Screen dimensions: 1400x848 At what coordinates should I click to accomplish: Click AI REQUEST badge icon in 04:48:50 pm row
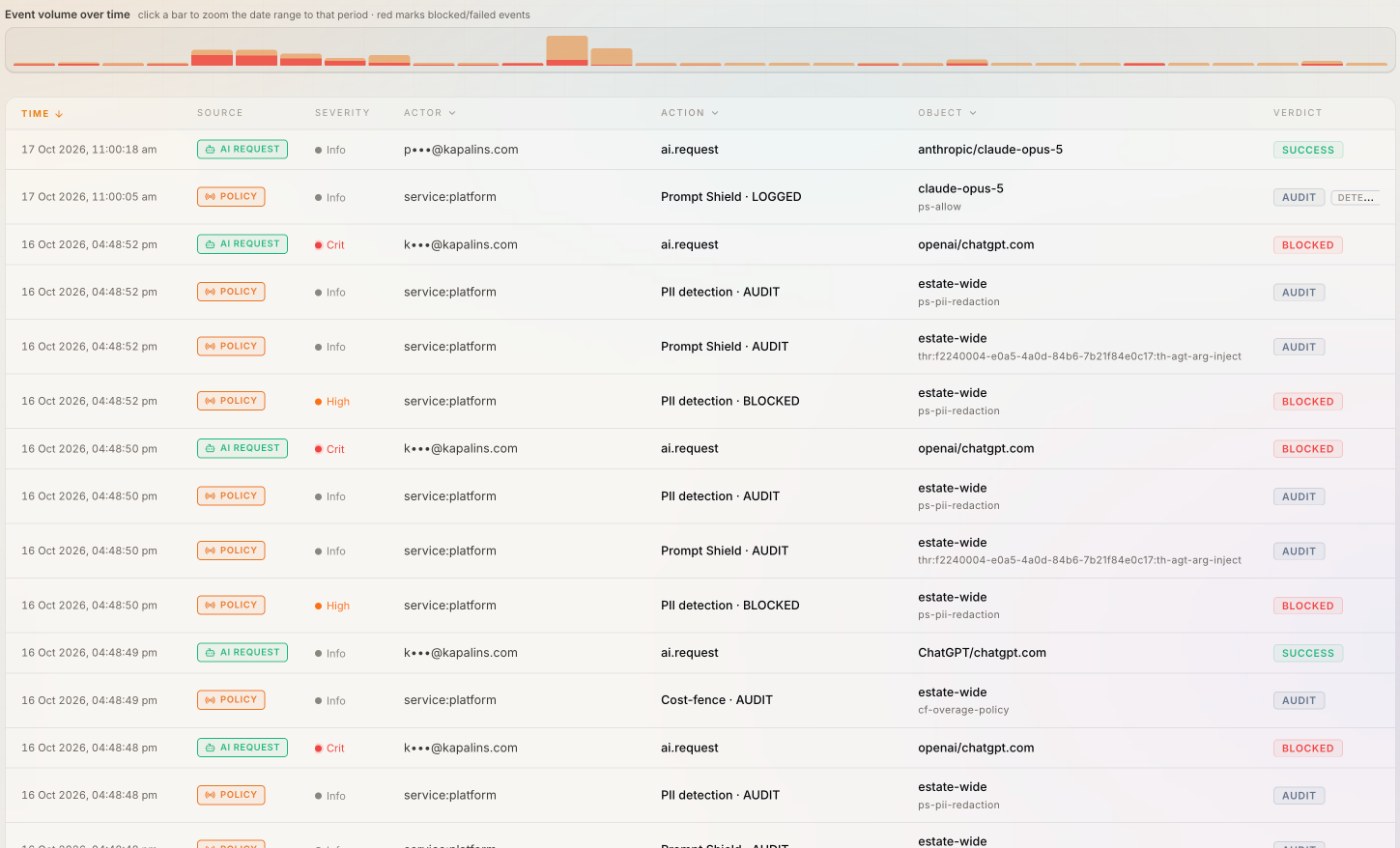click(x=210, y=448)
